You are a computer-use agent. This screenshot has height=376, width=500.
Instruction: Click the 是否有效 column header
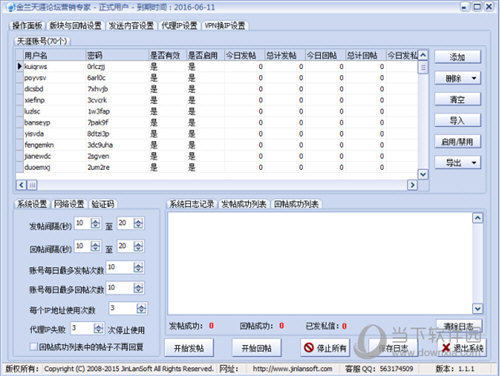pos(167,55)
